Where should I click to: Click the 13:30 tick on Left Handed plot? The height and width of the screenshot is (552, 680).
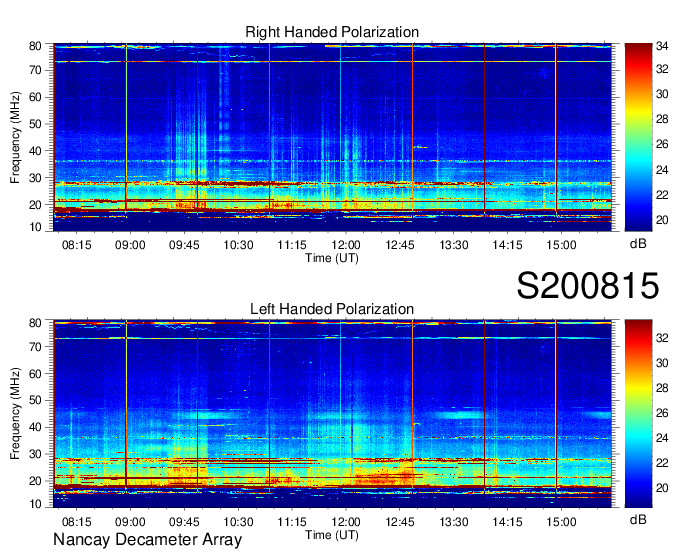tap(454, 522)
